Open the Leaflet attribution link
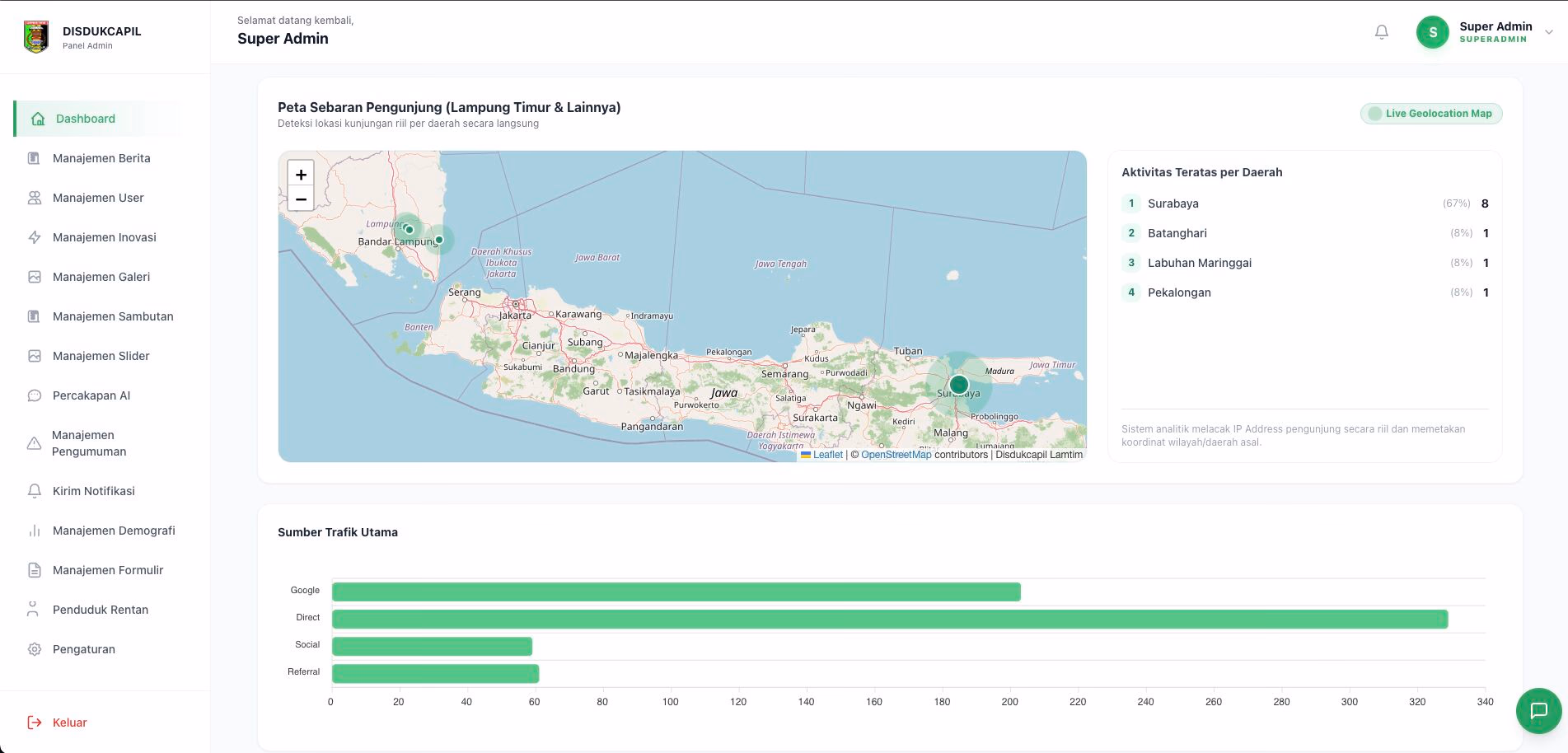 (828, 455)
